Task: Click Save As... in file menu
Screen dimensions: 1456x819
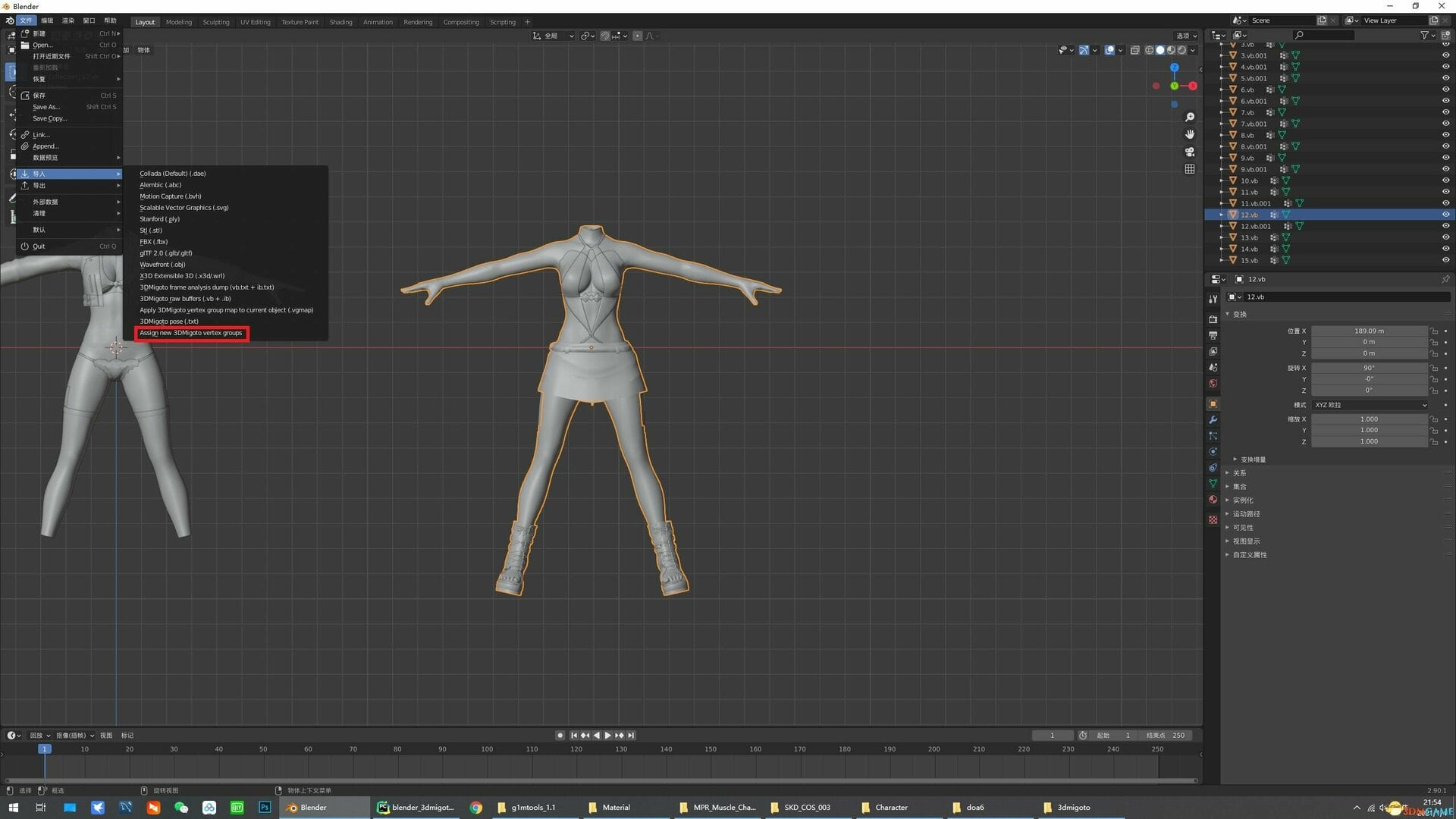Action: tap(46, 107)
